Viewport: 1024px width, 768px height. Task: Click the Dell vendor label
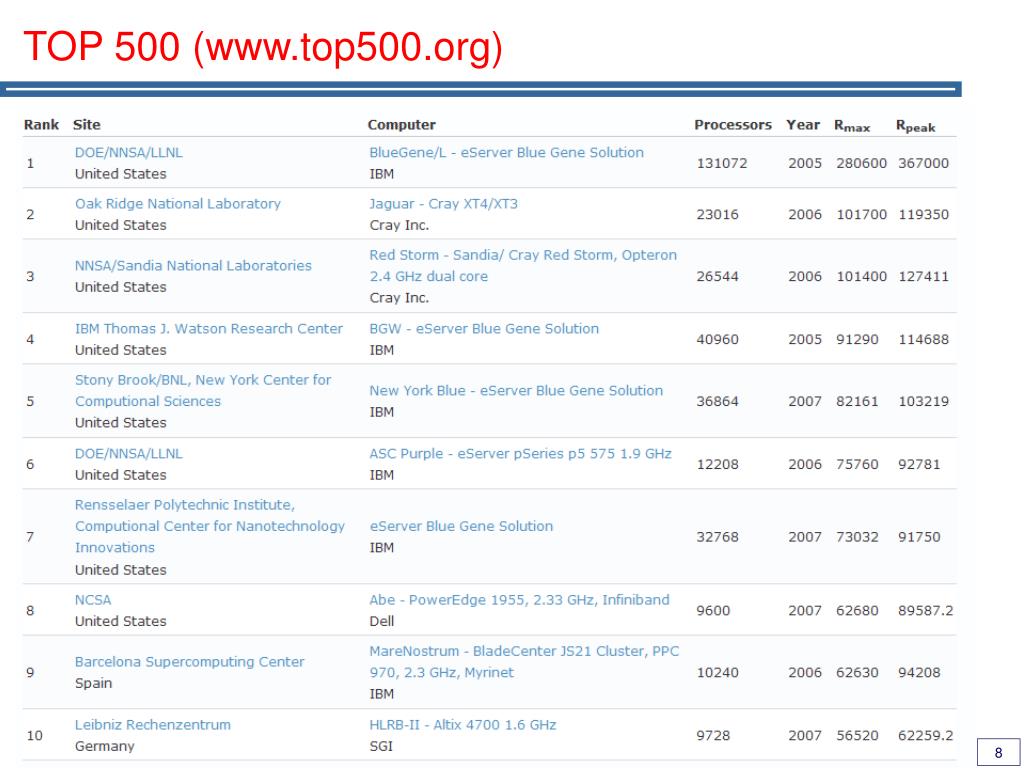click(x=381, y=621)
